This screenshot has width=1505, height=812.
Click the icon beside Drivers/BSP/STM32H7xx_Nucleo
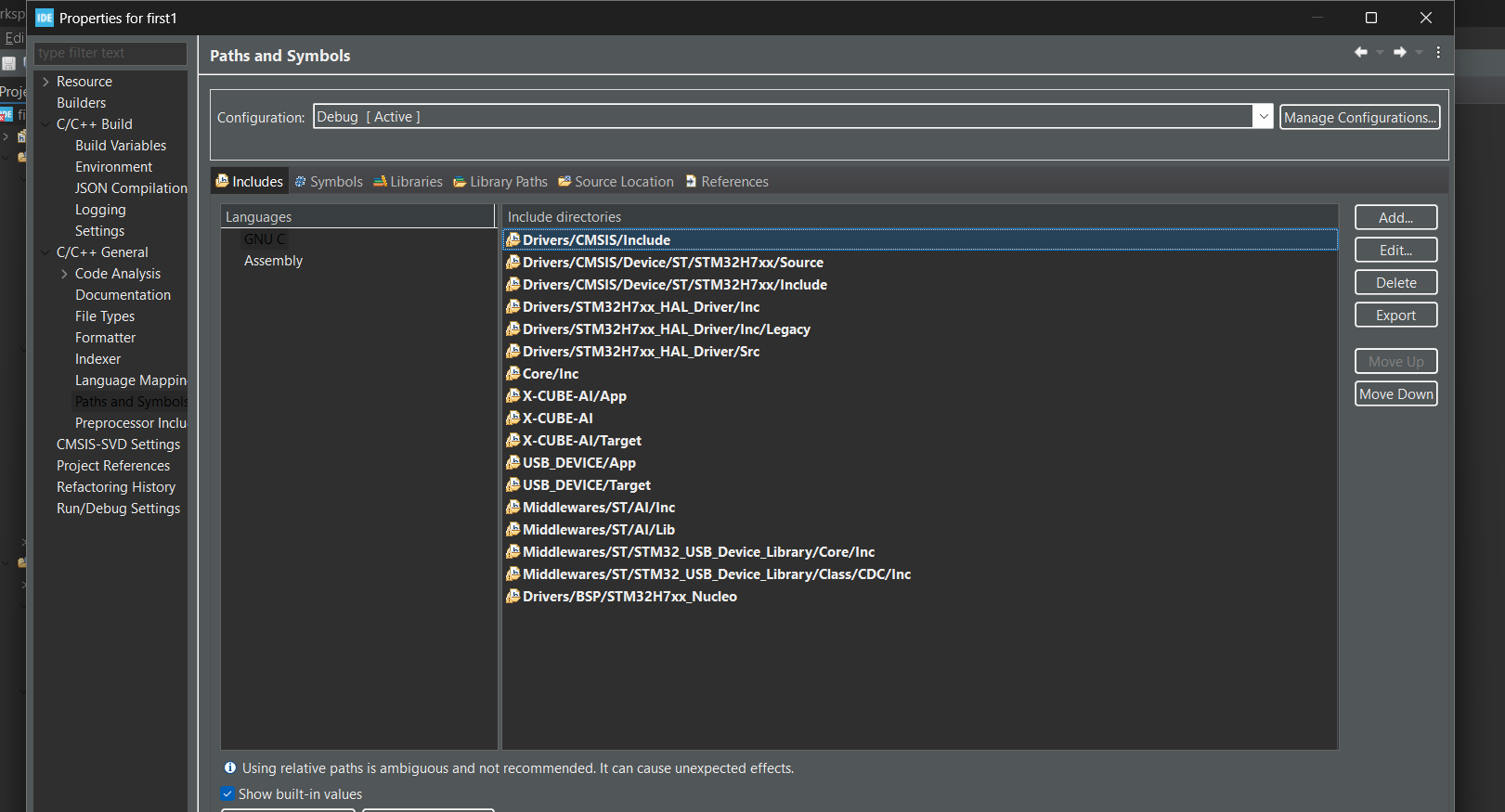coord(512,597)
